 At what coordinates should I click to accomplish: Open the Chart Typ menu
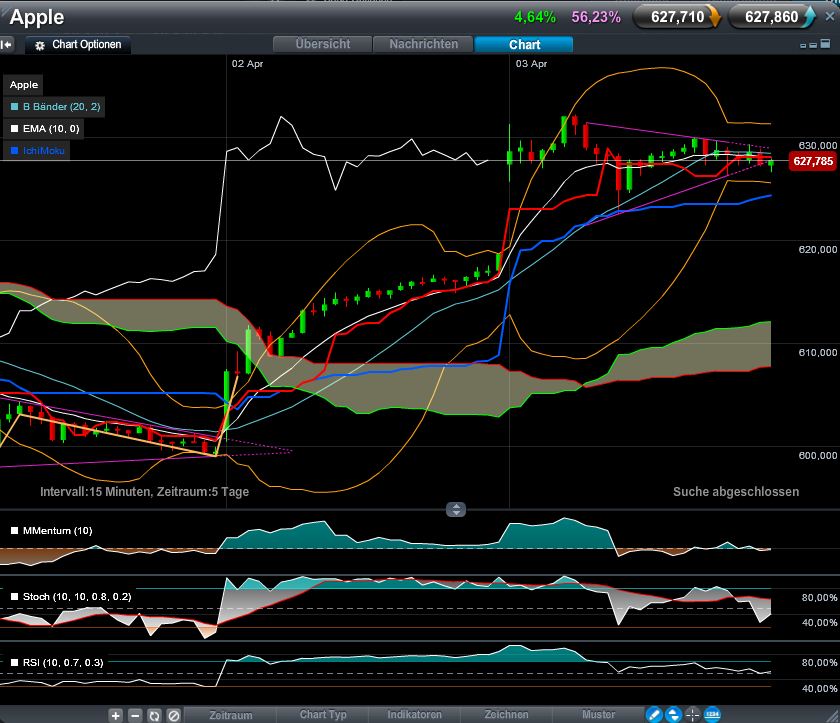323,715
